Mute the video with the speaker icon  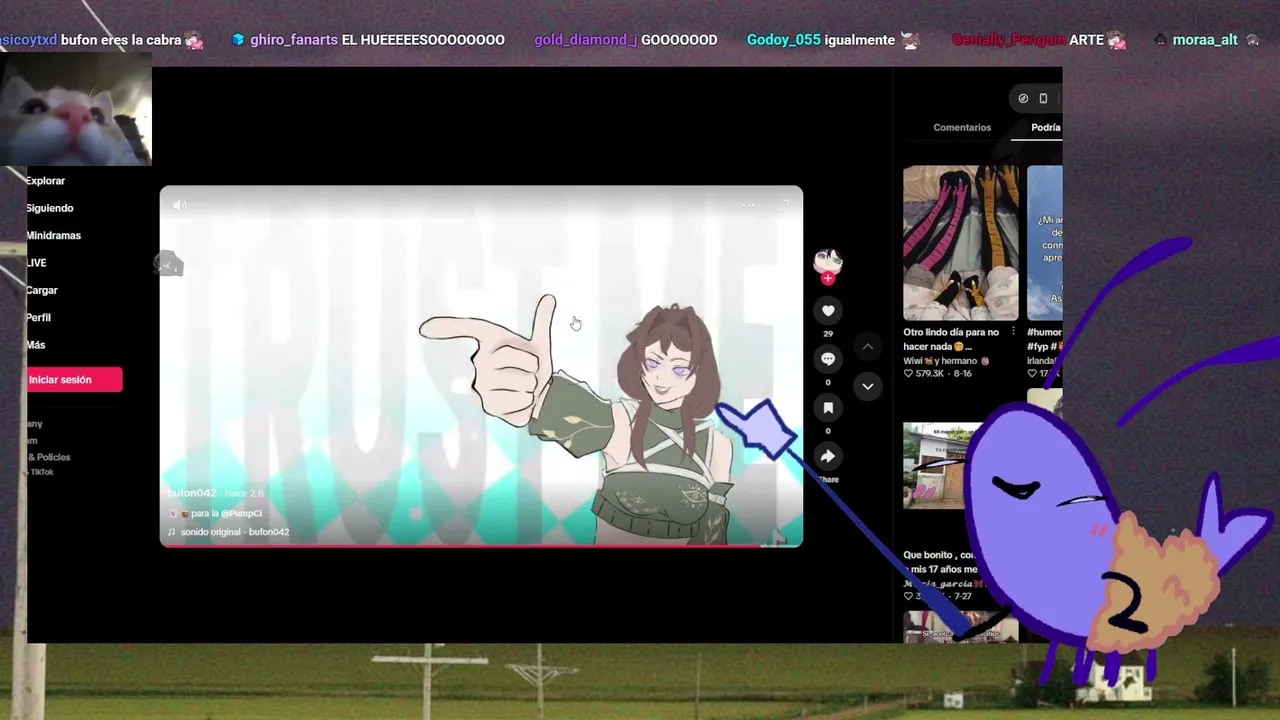(x=179, y=205)
